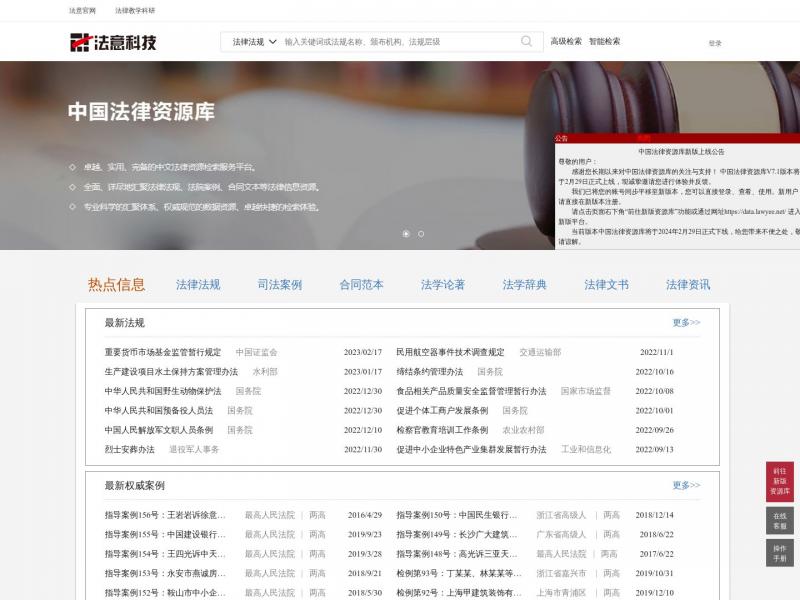Click the 法意科技 logo
Viewport: 800px width, 600px height.
113,42
